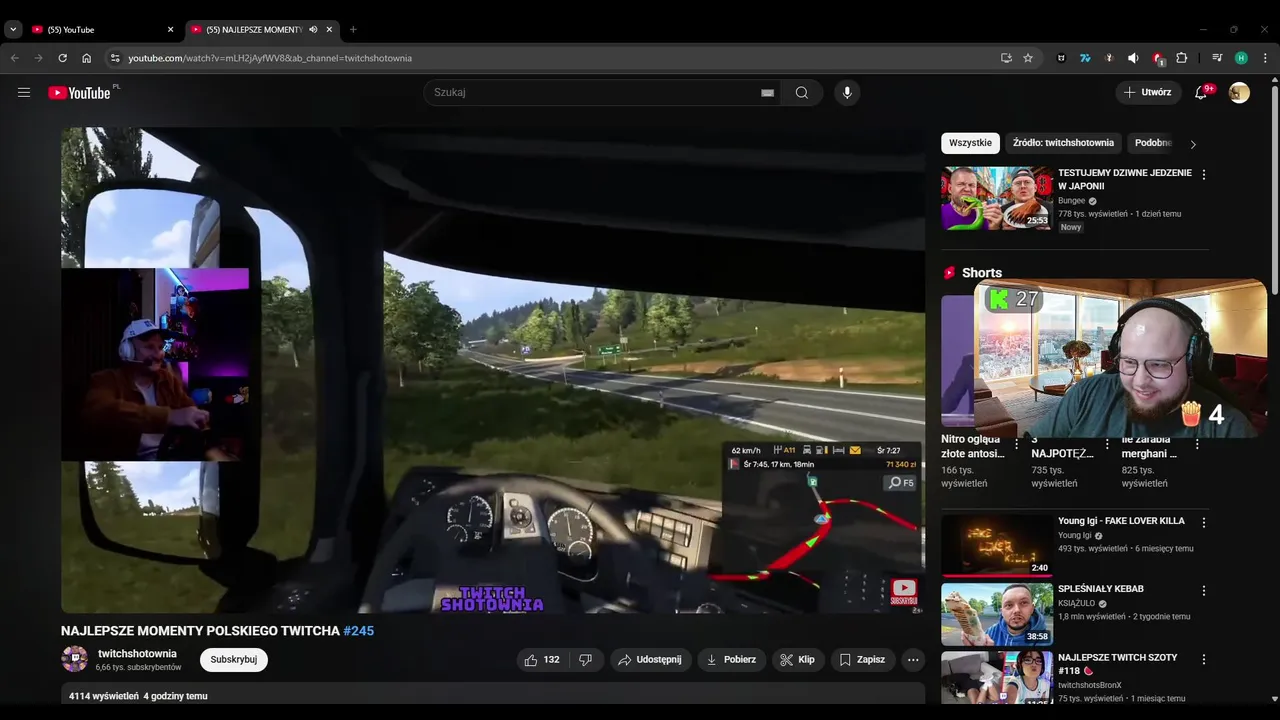Click the Udostępnij share button

[650, 660]
